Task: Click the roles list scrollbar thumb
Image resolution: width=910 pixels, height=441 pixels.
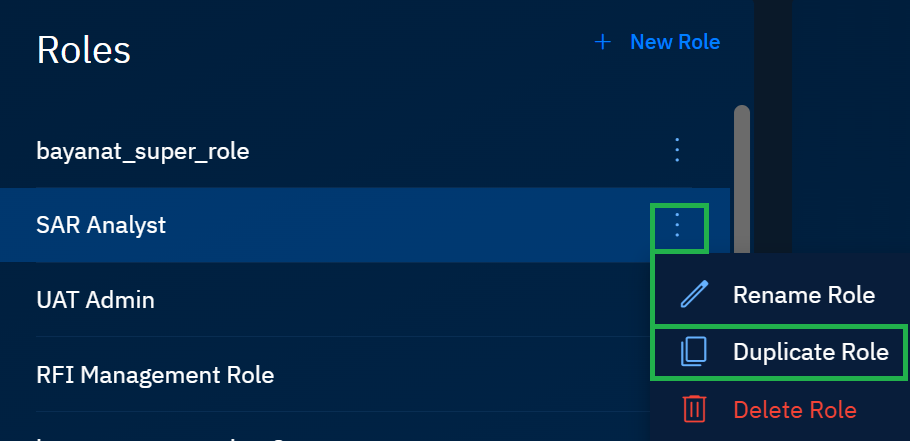Action: pyautogui.click(x=742, y=170)
